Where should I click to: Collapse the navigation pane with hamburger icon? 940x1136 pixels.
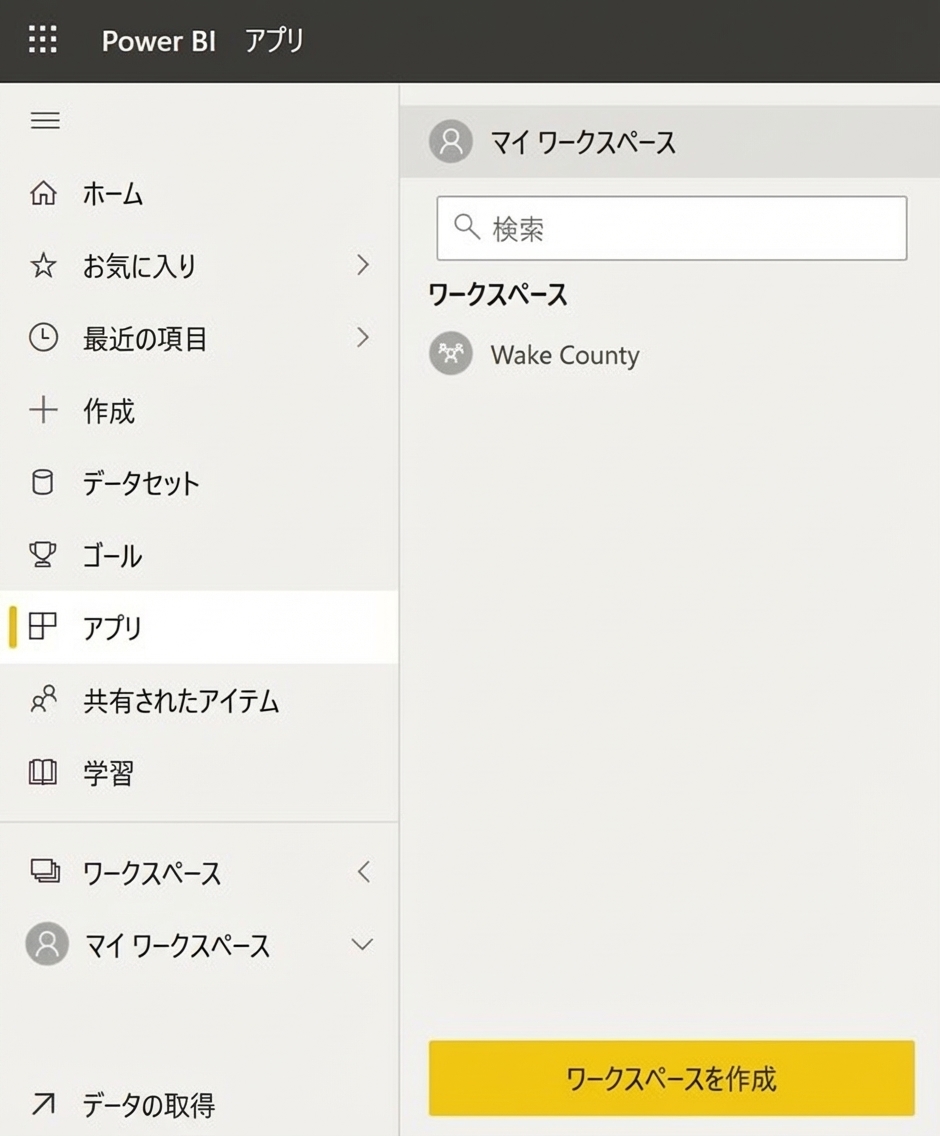tap(45, 120)
